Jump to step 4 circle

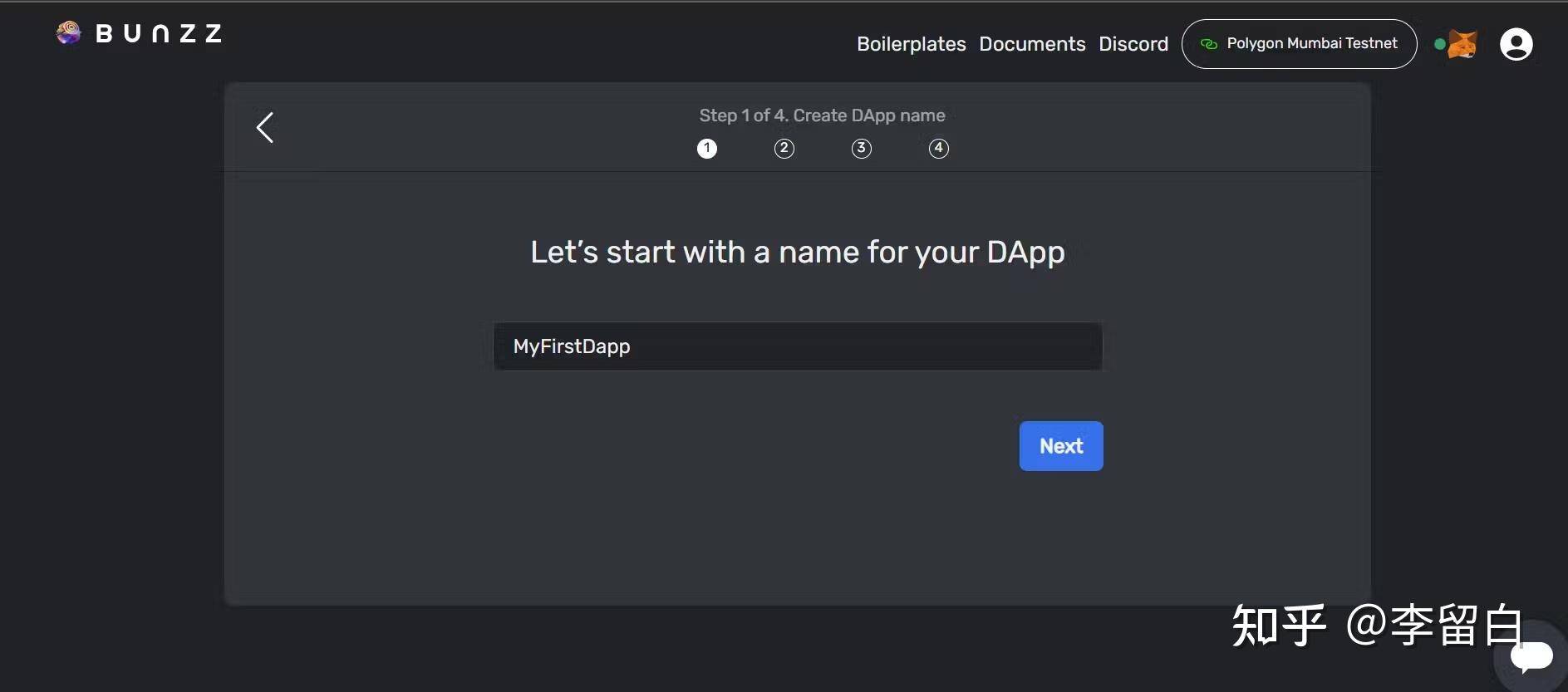(939, 149)
